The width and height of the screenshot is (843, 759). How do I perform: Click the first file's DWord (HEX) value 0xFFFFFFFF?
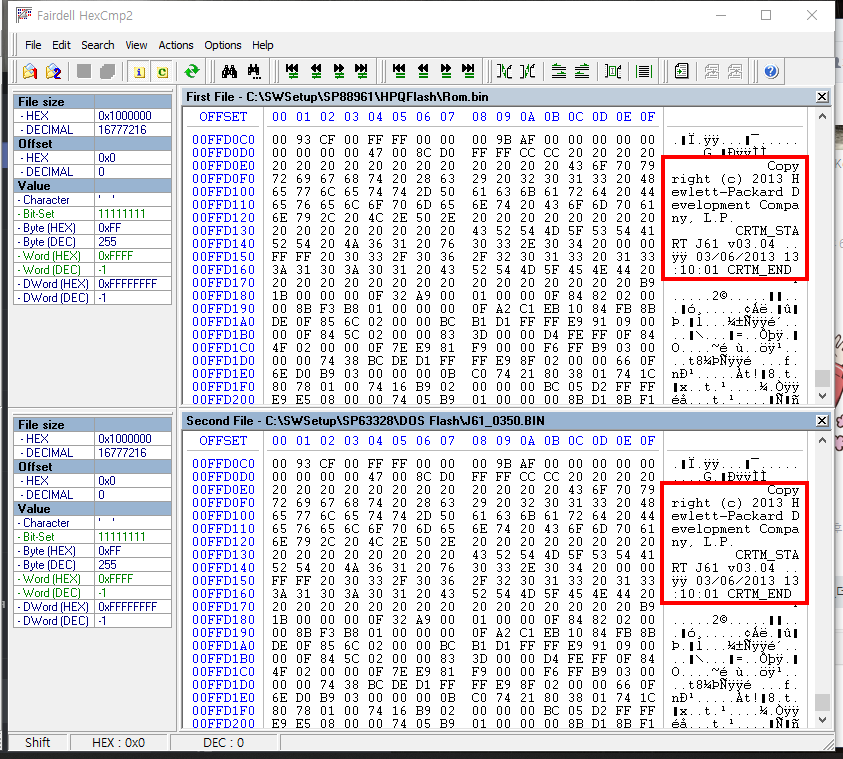coord(127,283)
